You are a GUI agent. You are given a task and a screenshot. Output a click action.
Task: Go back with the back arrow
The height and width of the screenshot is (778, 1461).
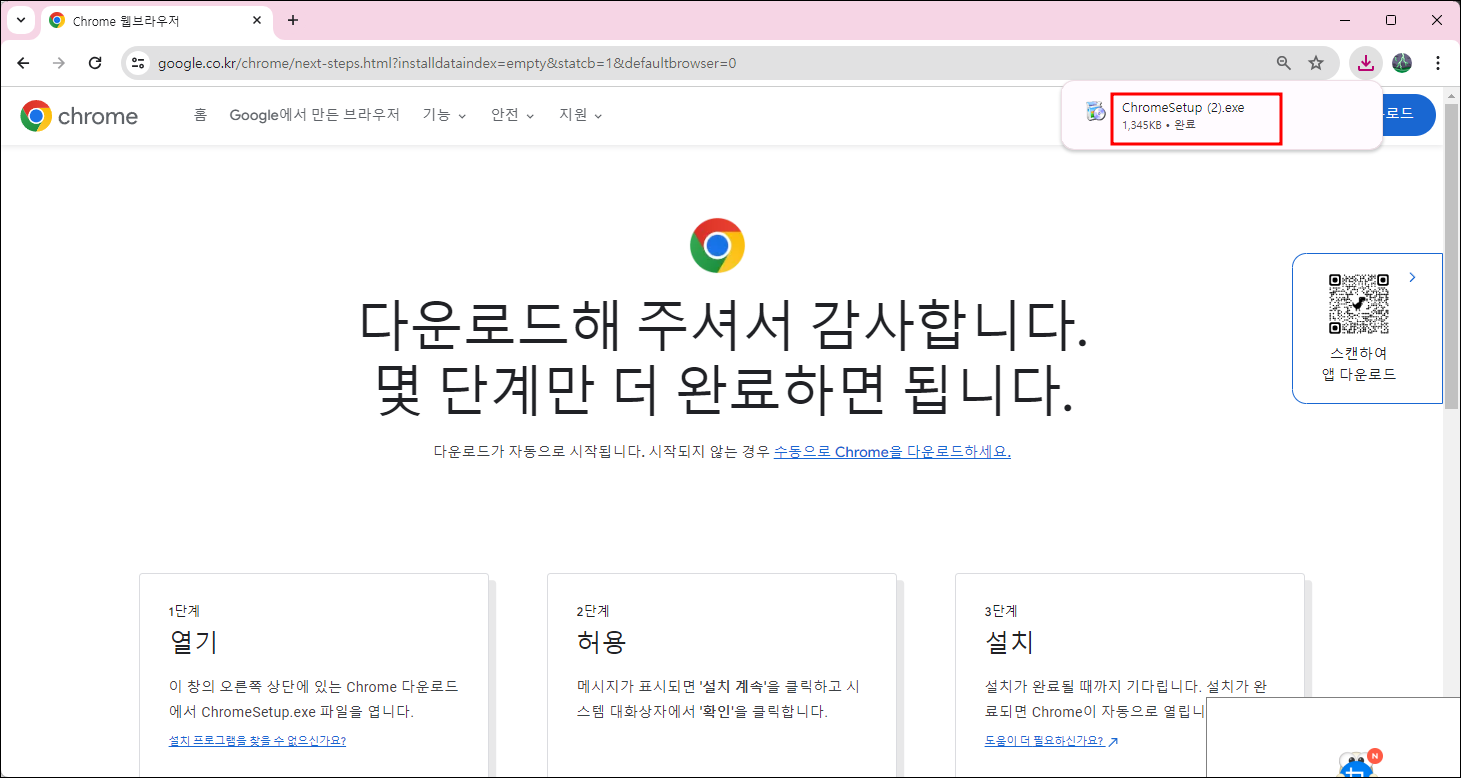pos(24,63)
